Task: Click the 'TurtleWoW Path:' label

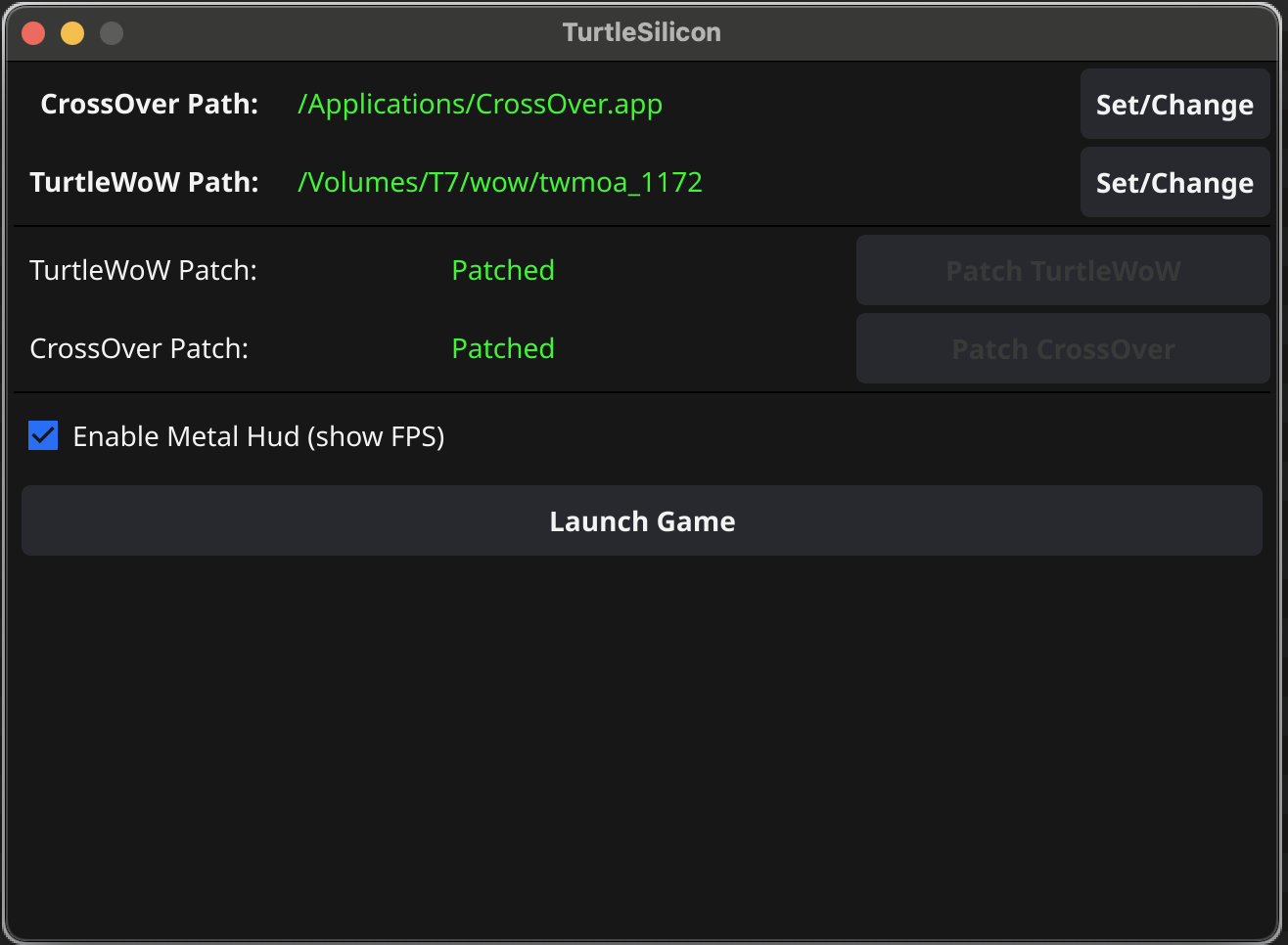Action: [x=144, y=182]
